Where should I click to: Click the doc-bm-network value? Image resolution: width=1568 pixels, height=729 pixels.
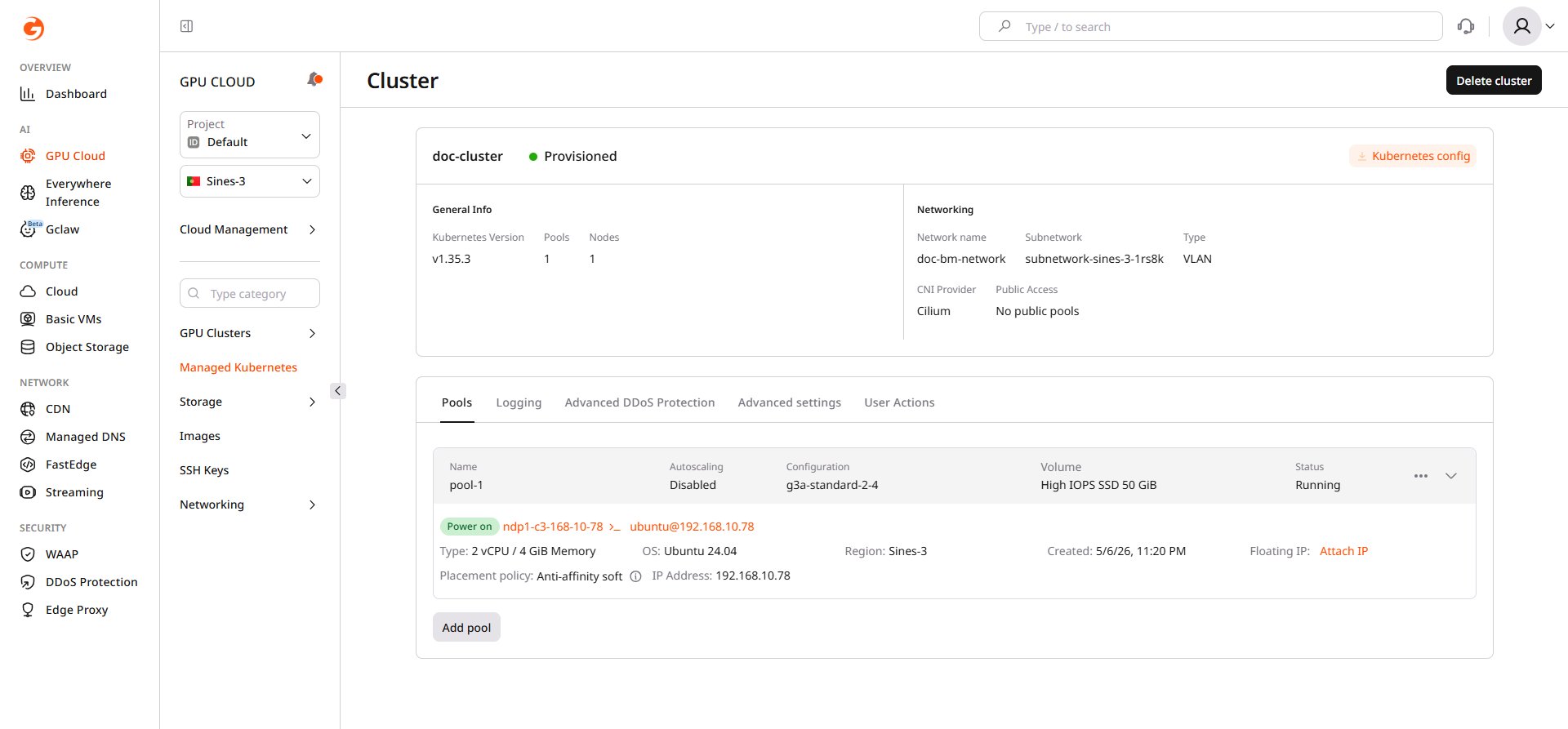(961, 259)
